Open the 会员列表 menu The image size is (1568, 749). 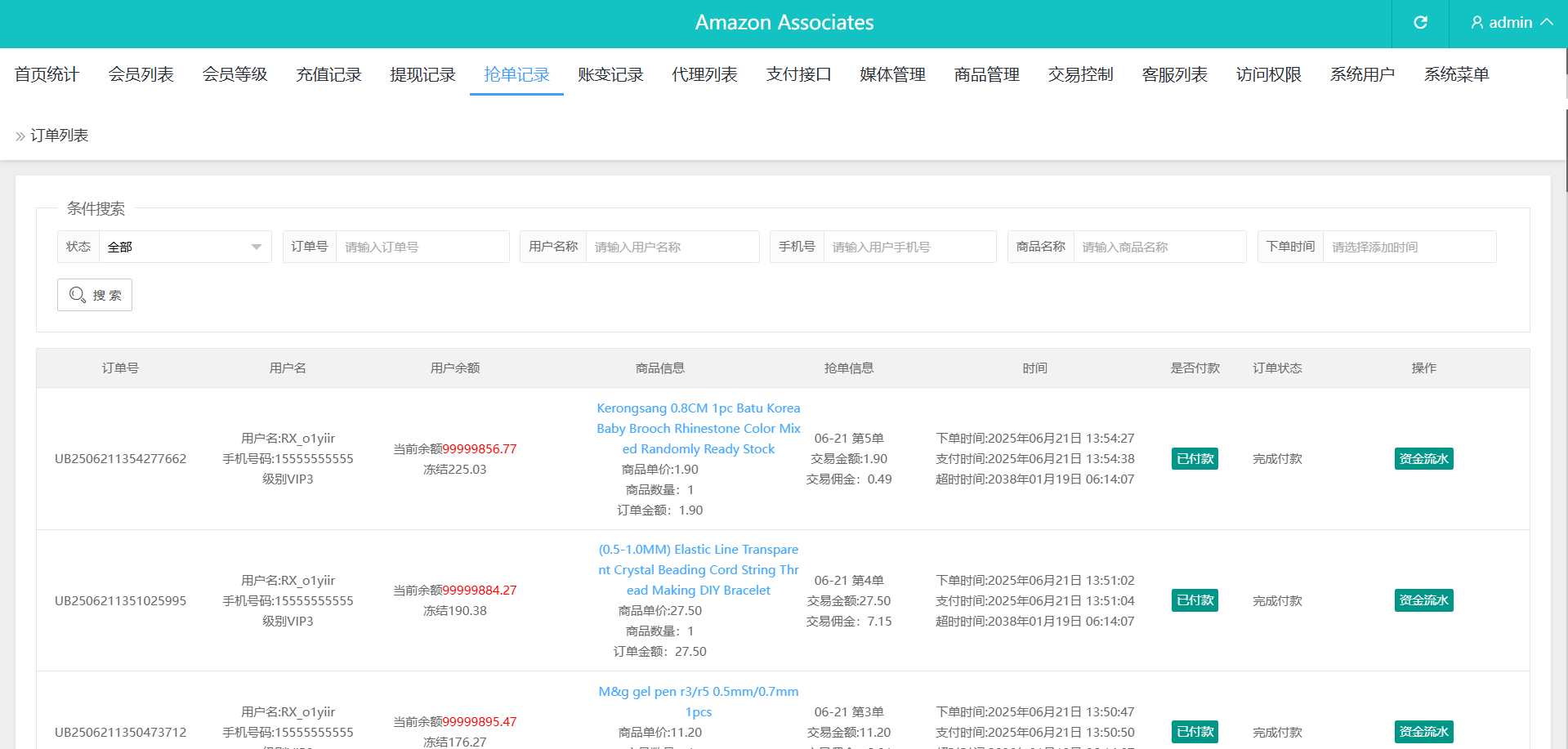(141, 74)
